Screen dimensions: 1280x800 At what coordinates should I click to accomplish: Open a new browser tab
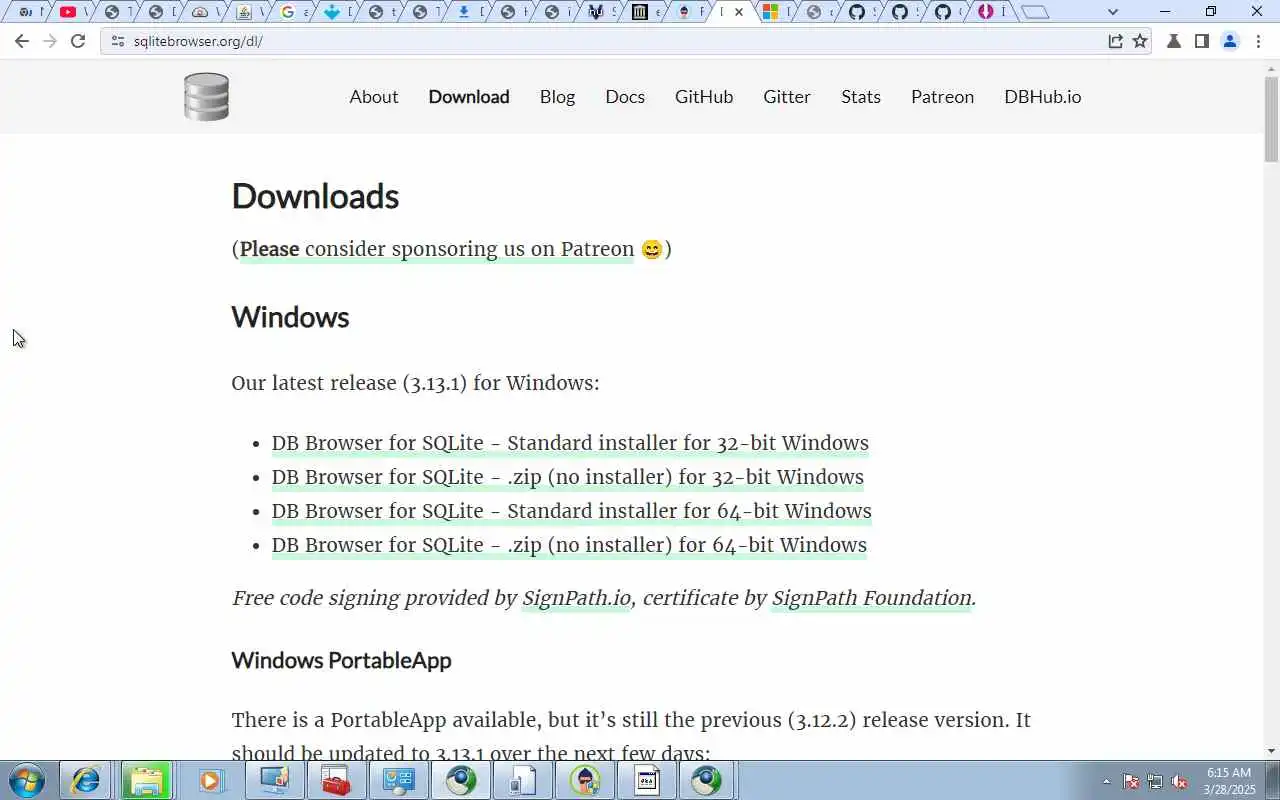(1035, 12)
